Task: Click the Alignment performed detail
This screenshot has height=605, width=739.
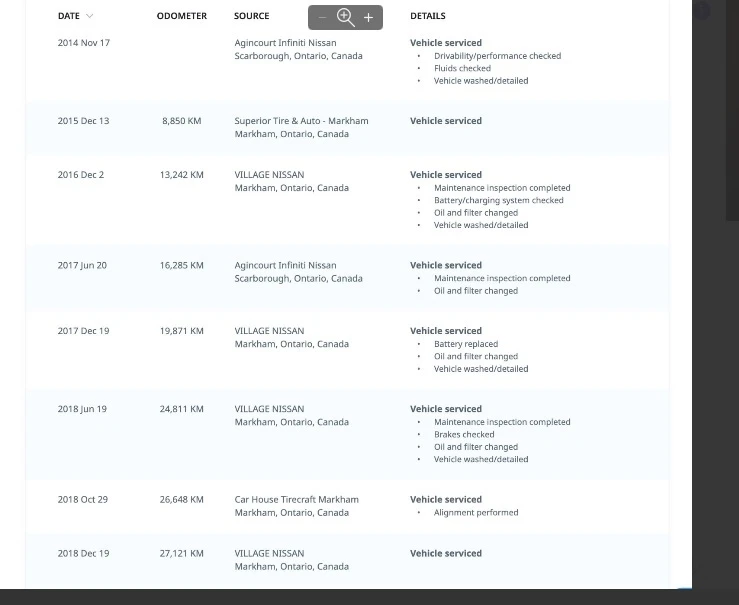Action: tap(476, 513)
